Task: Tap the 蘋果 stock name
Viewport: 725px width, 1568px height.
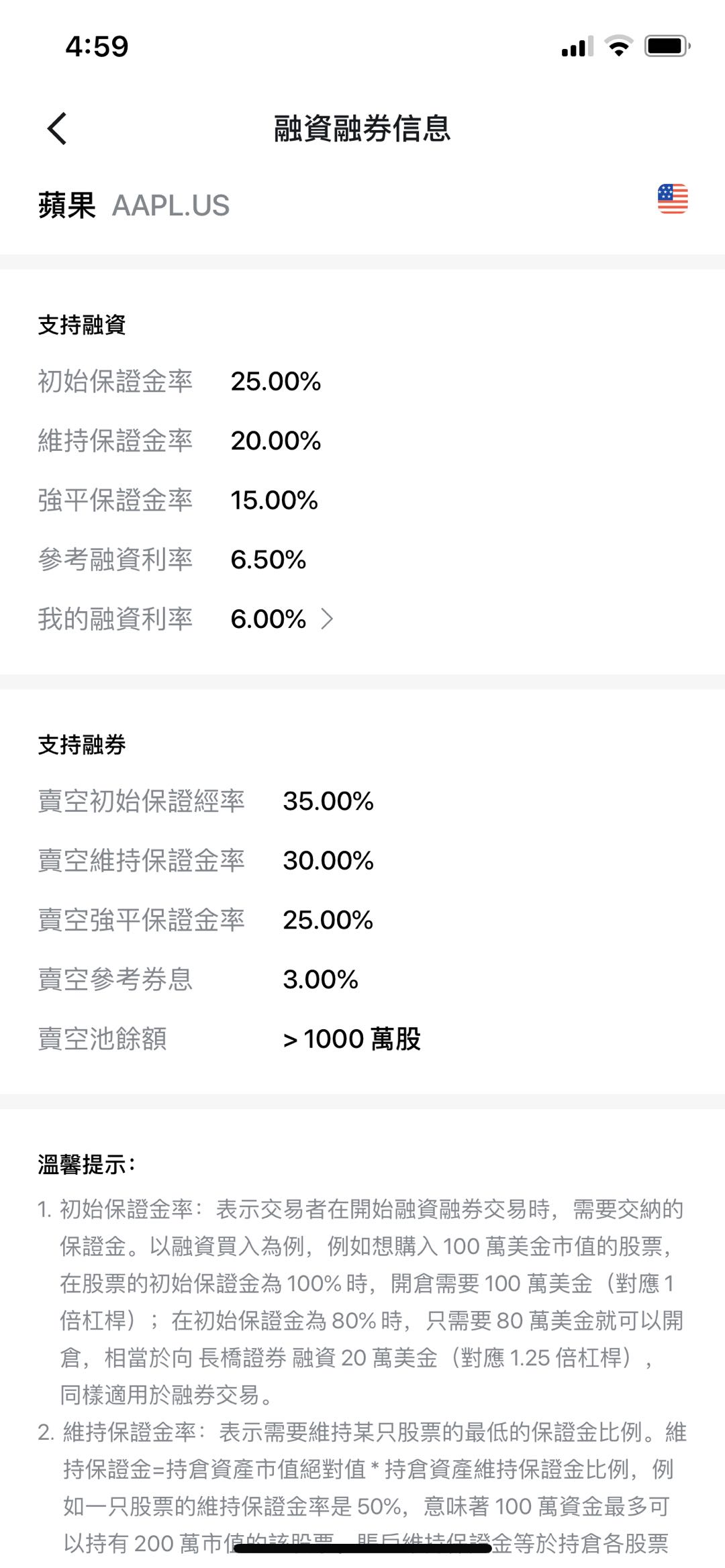Action: click(x=66, y=205)
